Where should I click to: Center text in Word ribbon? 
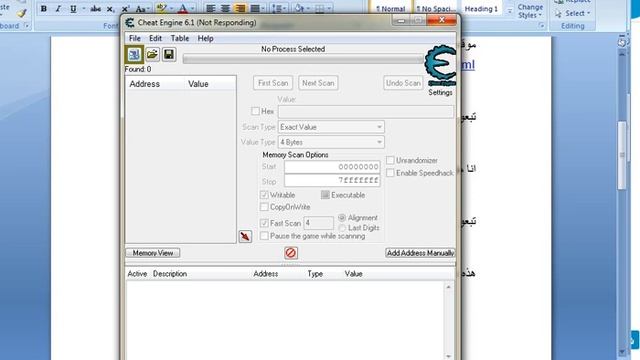(x=225, y=8)
